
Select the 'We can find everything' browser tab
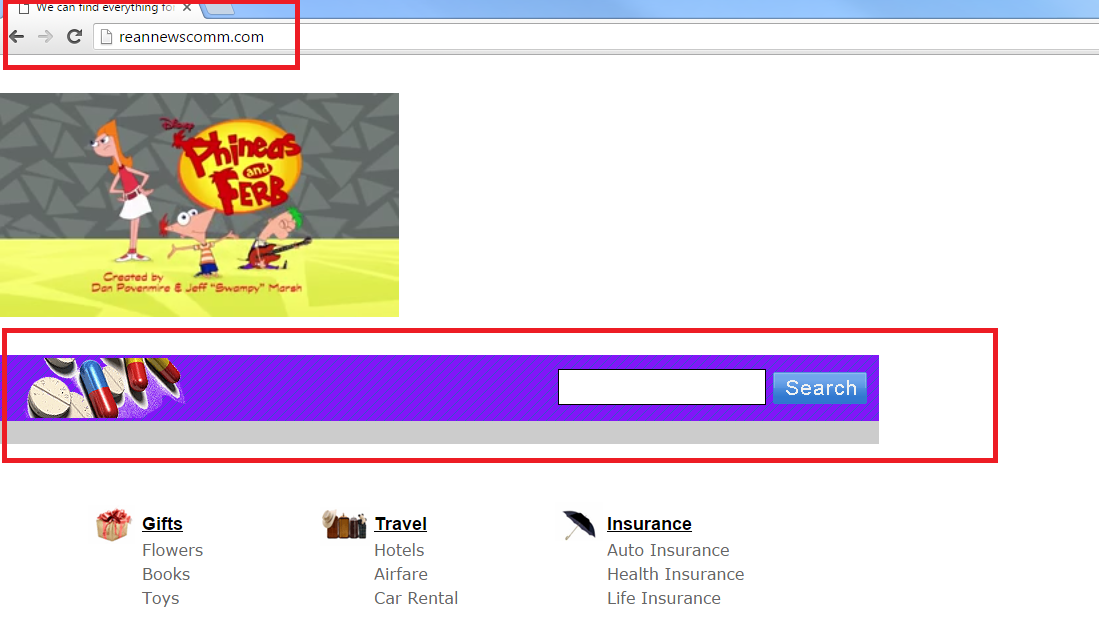(x=100, y=8)
